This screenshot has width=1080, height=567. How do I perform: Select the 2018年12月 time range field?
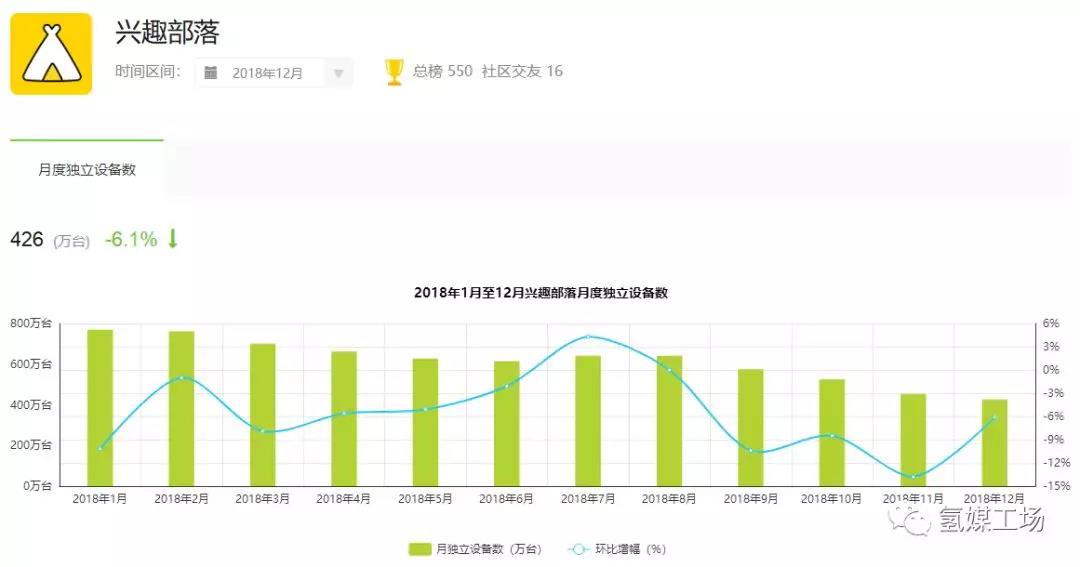click(x=274, y=72)
